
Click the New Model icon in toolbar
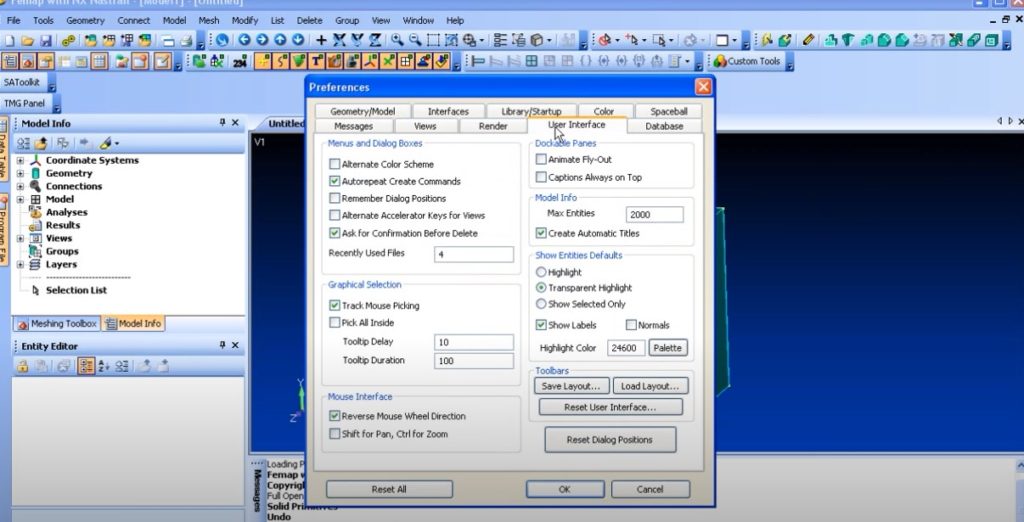[x=9, y=41]
